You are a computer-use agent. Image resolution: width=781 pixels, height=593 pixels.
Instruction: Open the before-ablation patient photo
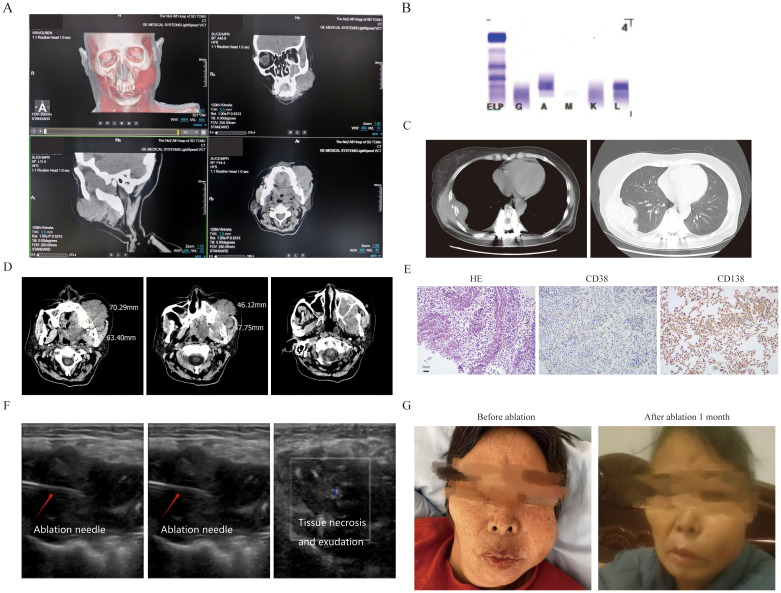coord(503,508)
